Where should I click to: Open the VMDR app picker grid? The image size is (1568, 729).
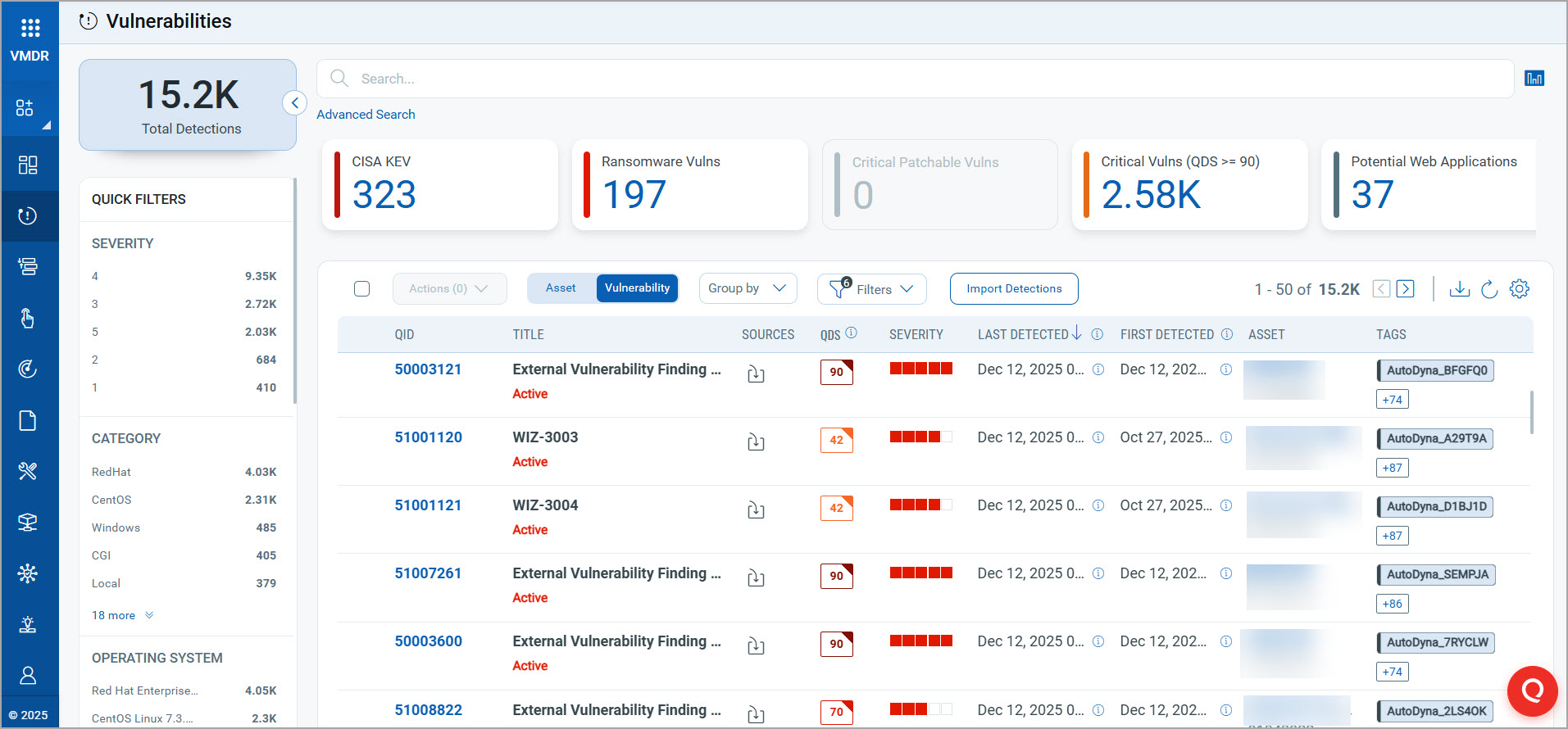pyautogui.click(x=30, y=29)
